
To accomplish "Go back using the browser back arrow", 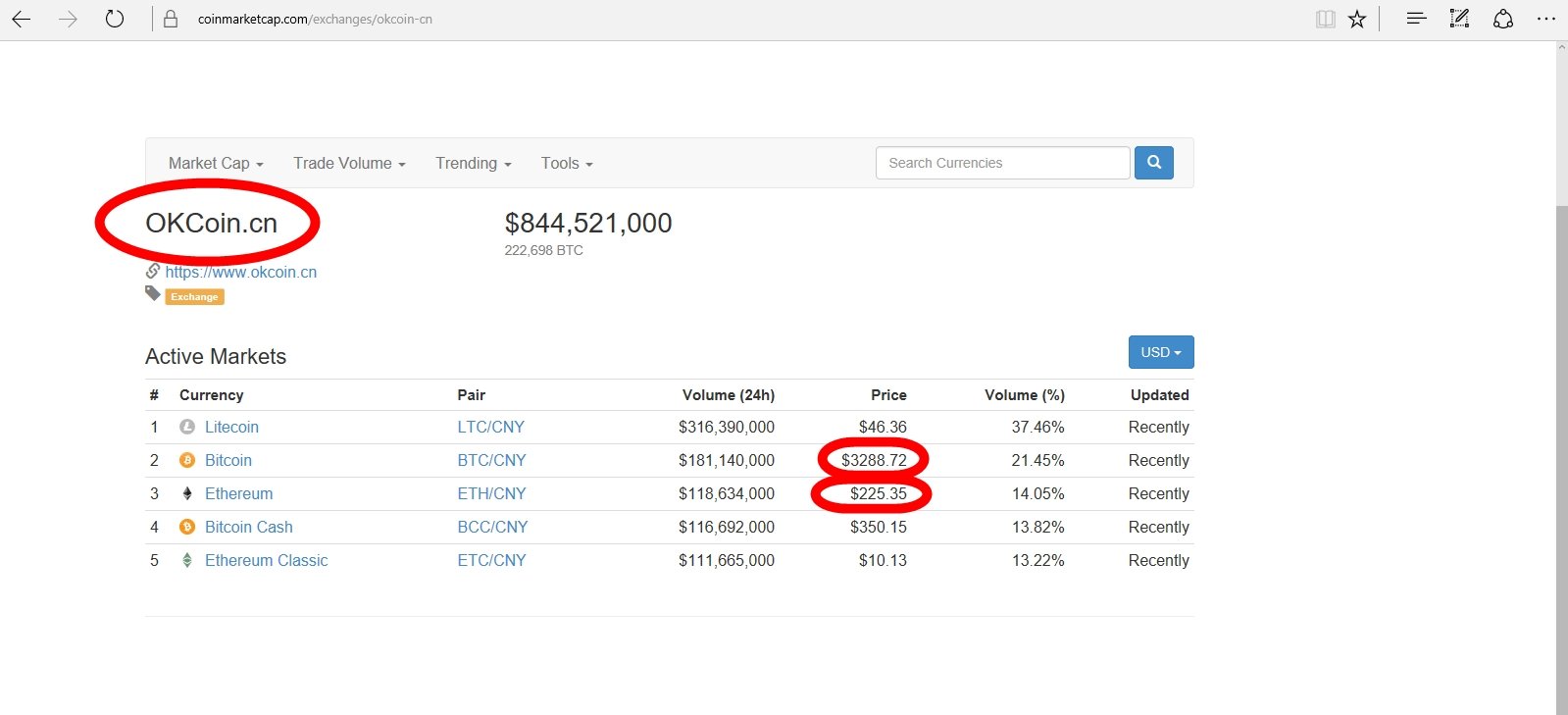I will tap(21, 19).
